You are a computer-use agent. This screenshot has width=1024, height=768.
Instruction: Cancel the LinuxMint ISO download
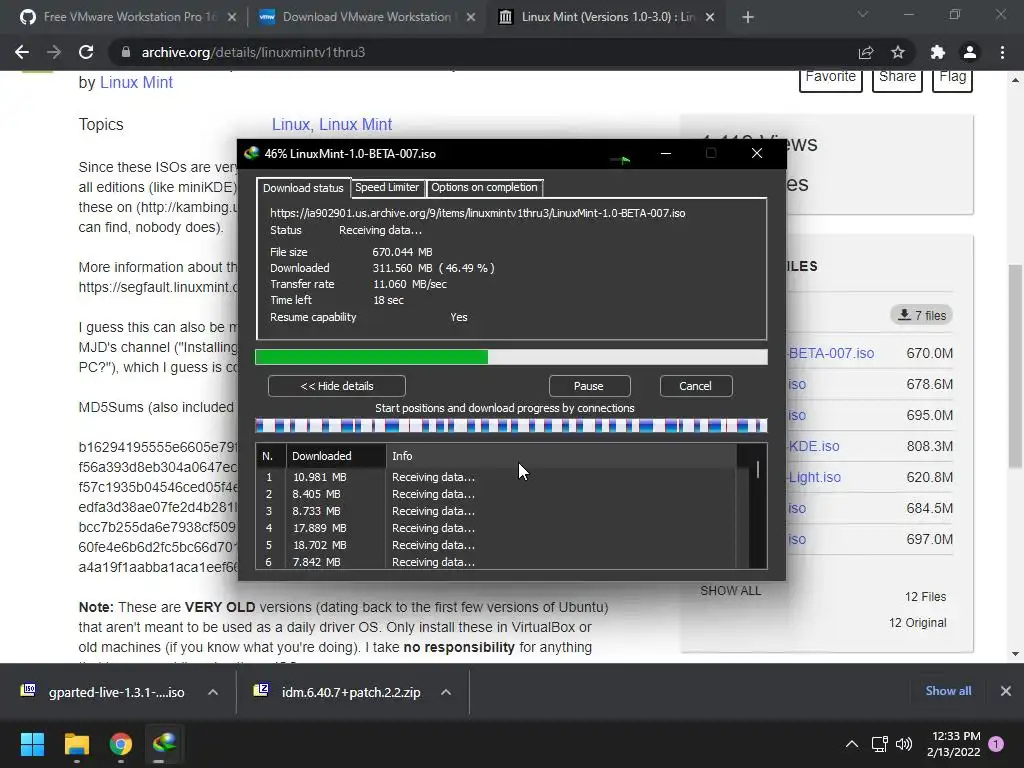(695, 386)
